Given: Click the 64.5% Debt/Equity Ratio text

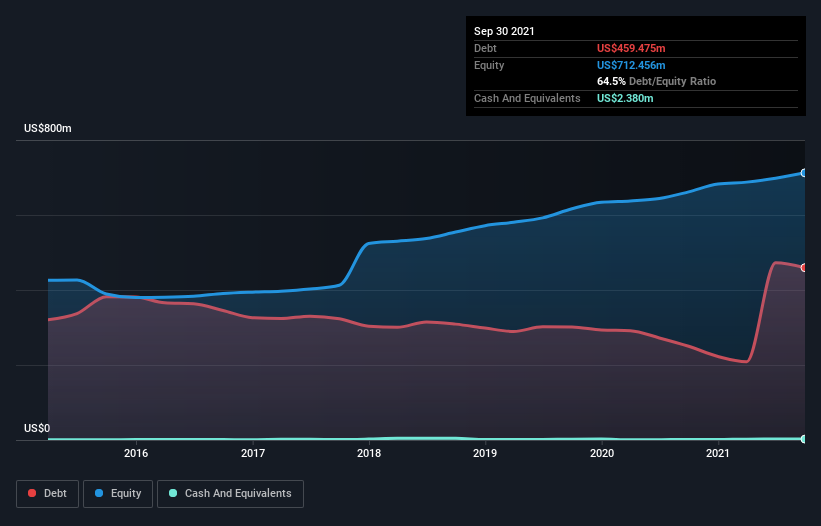Looking at the screenshot, I should point(657,81).
